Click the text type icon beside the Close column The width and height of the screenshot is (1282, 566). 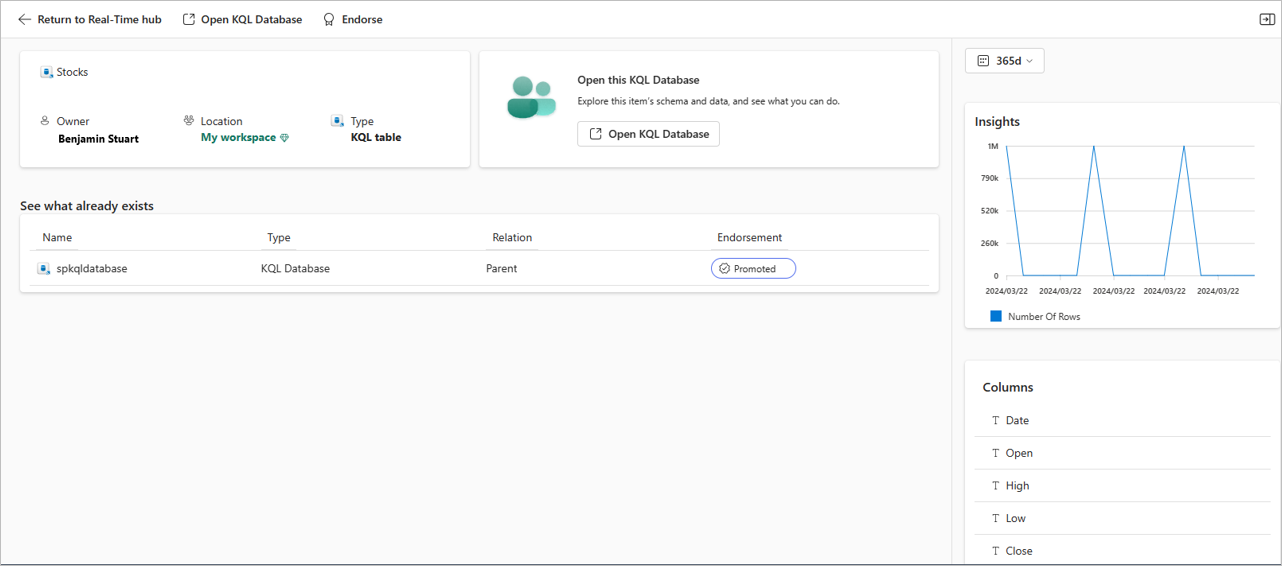[995, 551]
